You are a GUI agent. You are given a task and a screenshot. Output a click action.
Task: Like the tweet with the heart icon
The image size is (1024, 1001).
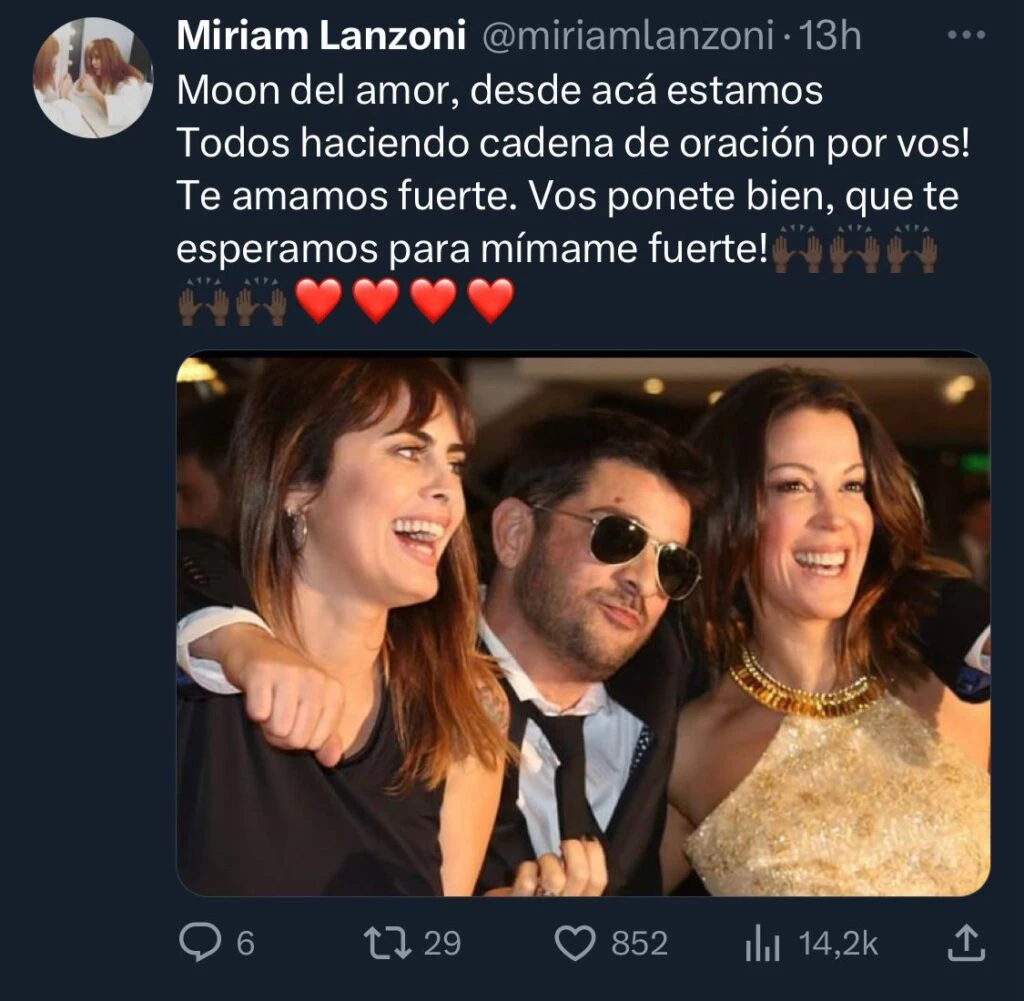(x=574, y=943)
